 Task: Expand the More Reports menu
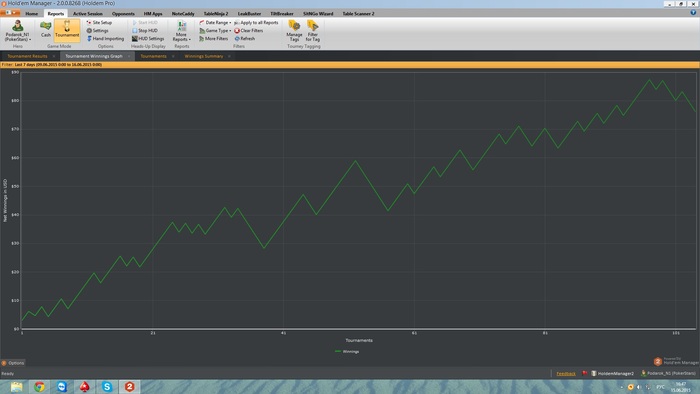click(x=181, y=31)
